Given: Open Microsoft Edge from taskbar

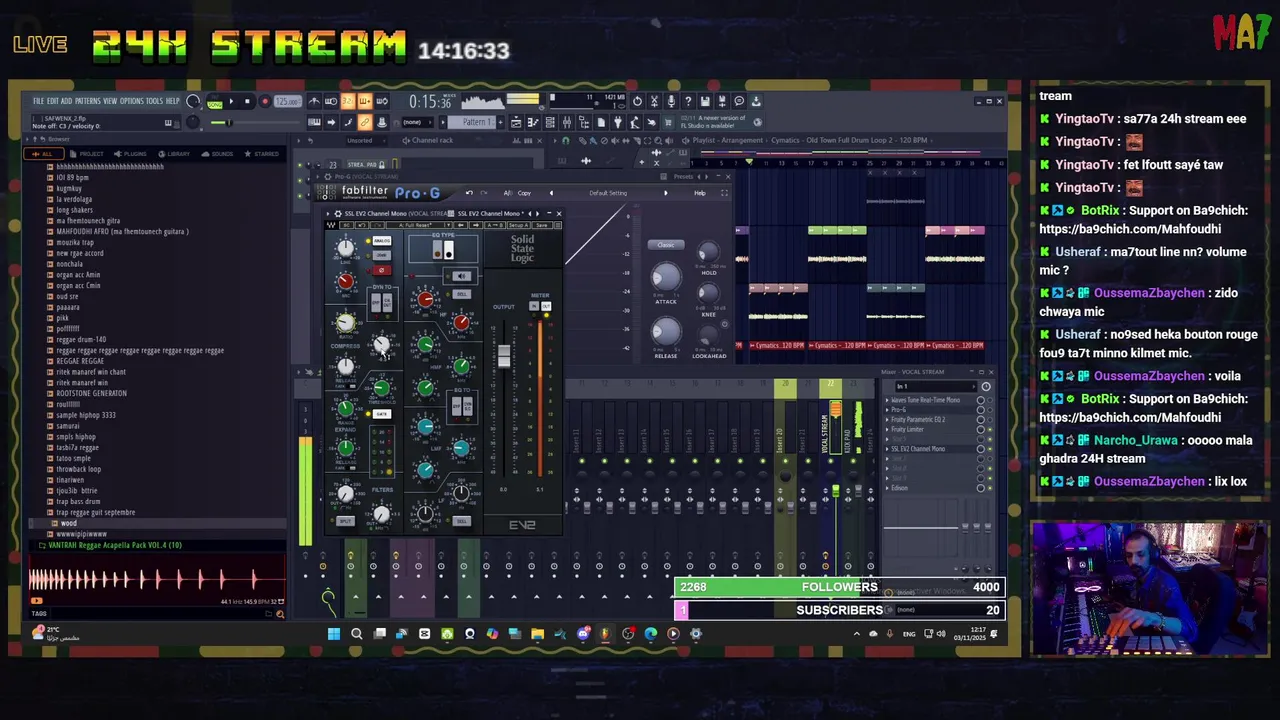Looking at the screenshot, I should point(651,633).
